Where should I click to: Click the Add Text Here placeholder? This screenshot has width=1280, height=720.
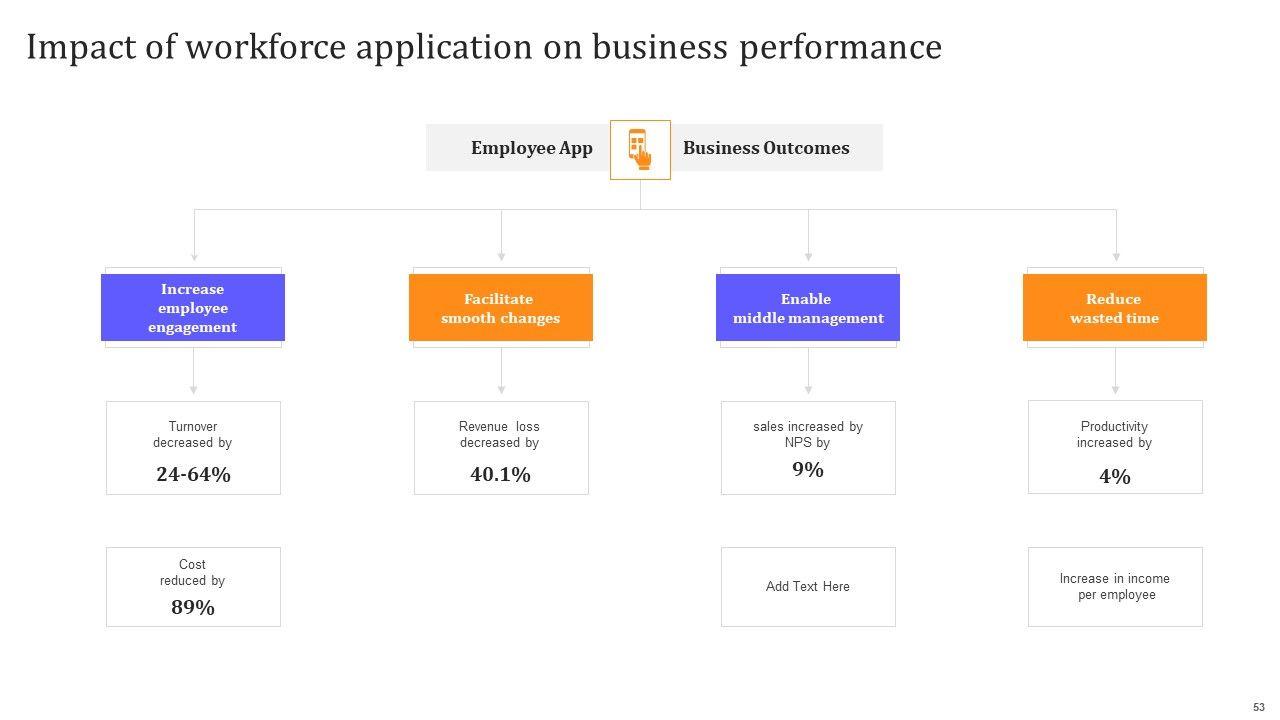[808, 587]
